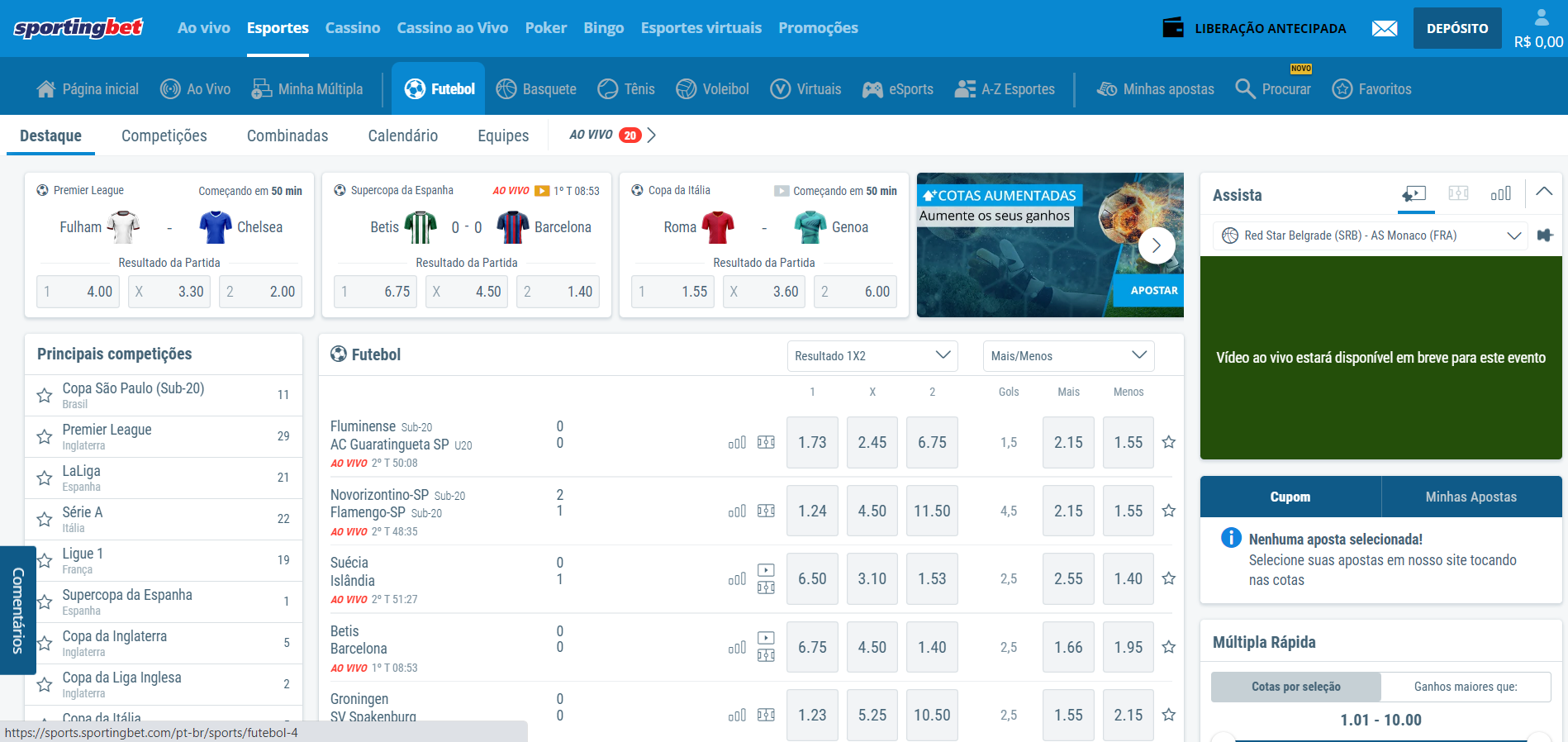Bet on Genoa at odds 6.00

[x=855, y=292]
